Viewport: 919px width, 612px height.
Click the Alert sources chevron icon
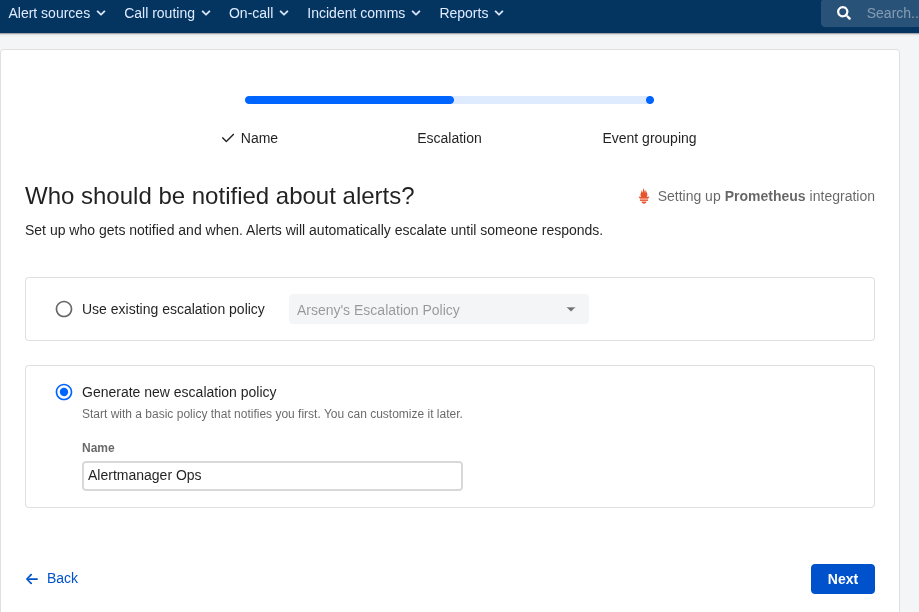101,13
